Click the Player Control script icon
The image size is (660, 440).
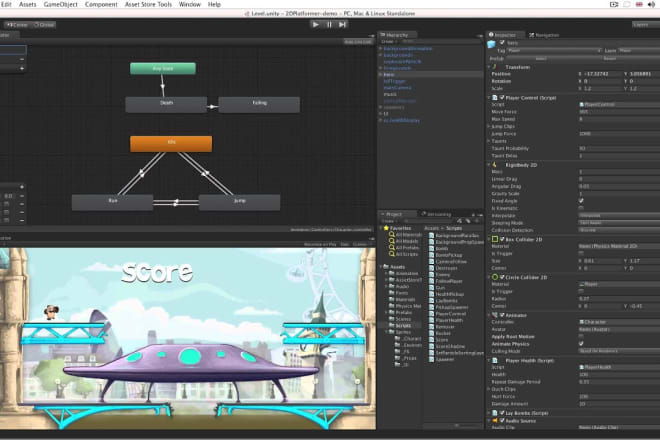(495, 98)
